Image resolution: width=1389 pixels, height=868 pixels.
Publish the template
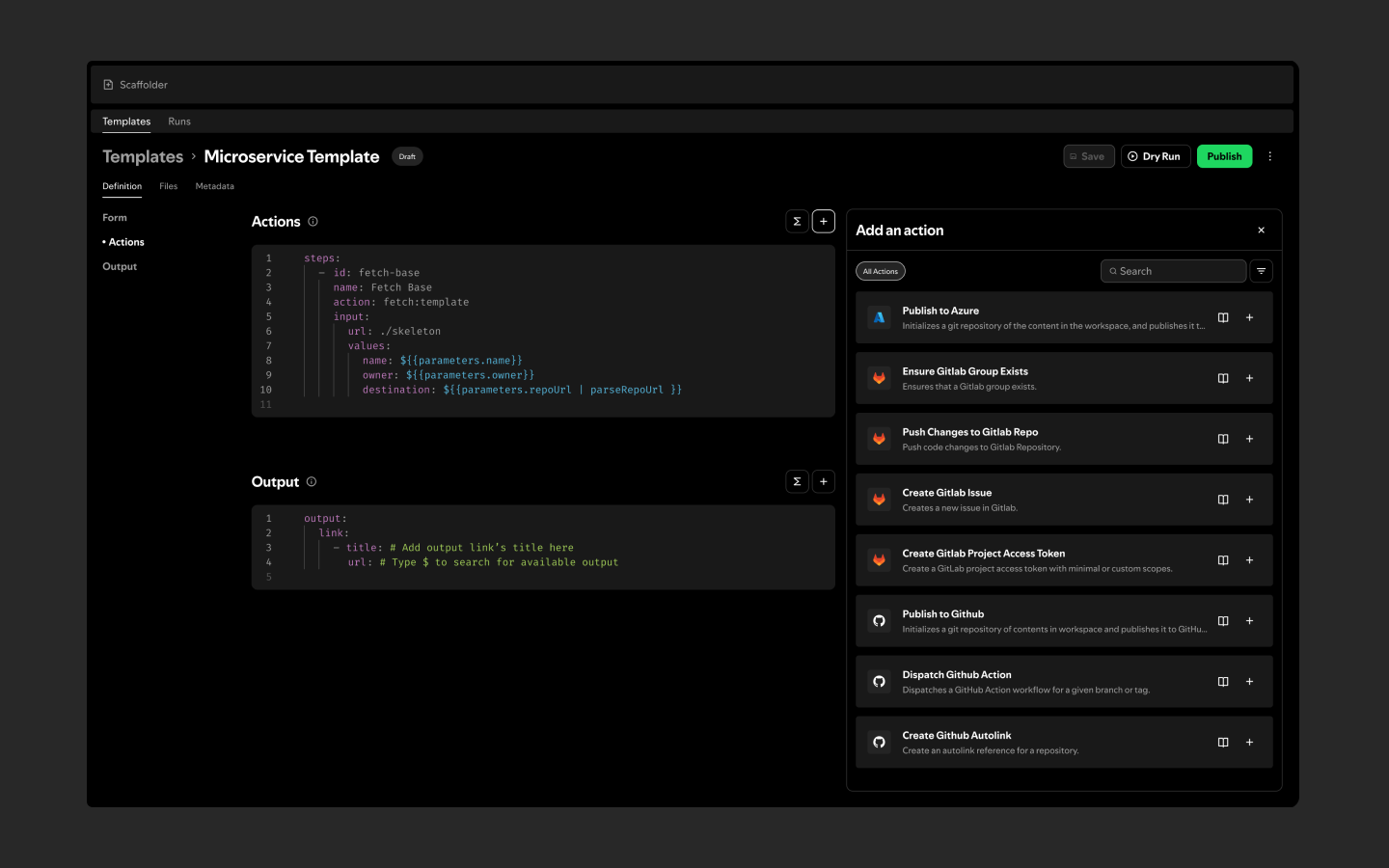click(1224, 156)
